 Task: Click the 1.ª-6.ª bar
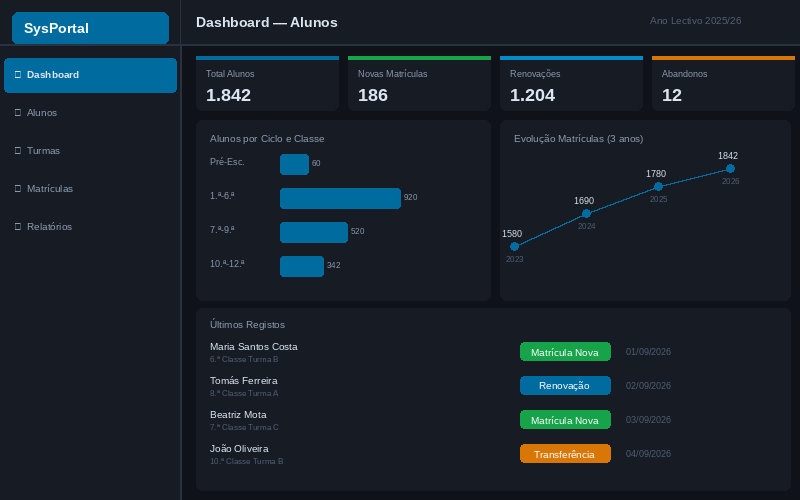pyautogui.click(x=340, y=198)
